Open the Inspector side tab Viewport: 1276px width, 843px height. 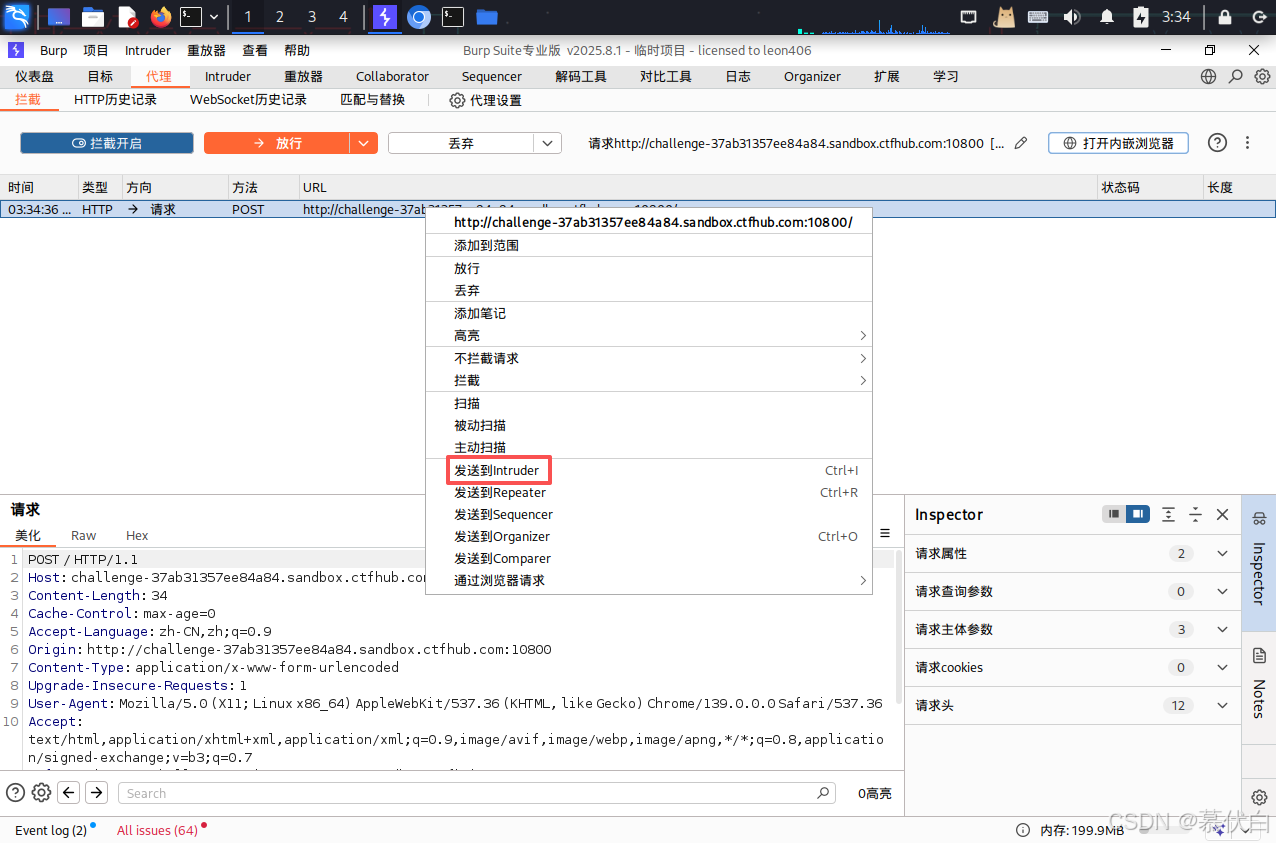click(1259, 563)
